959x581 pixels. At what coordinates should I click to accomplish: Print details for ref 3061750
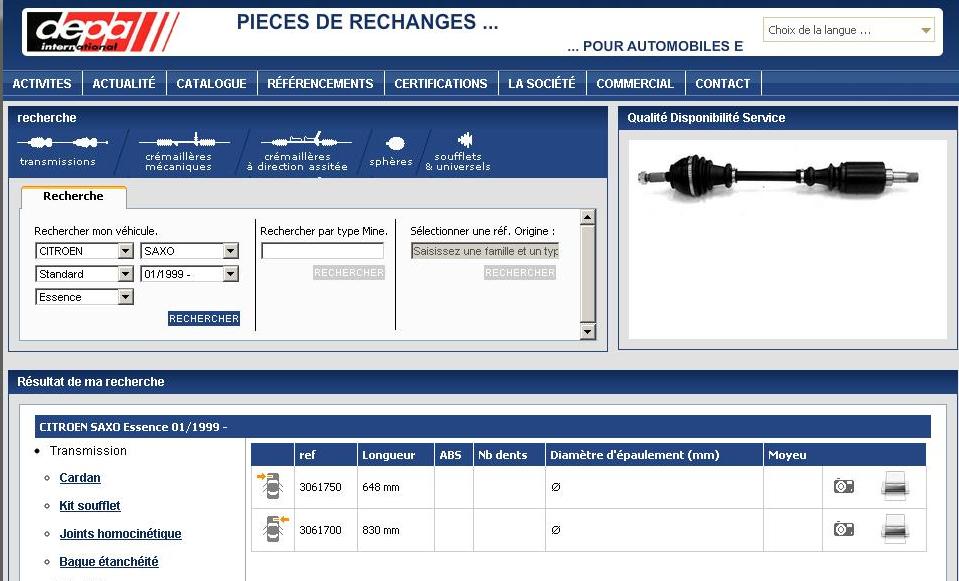894,487
